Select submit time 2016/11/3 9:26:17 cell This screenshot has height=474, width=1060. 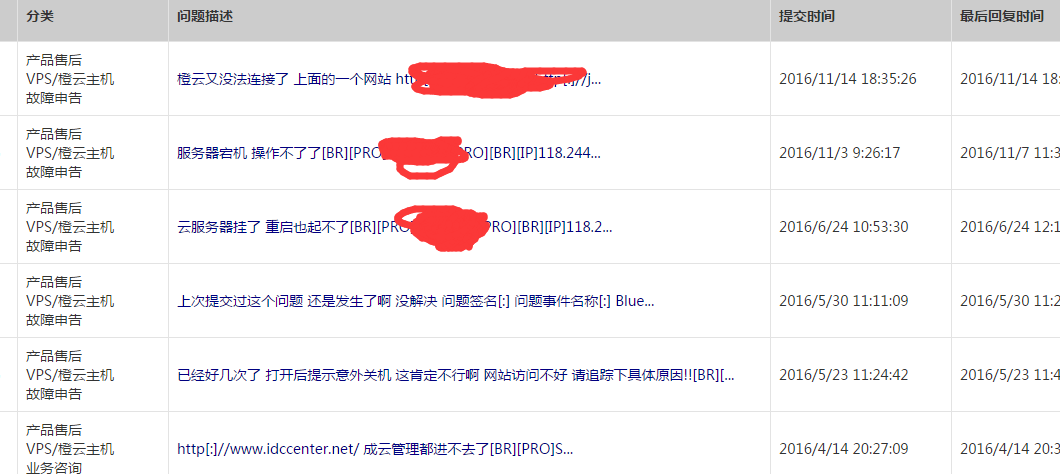pyautogui.click(x=840, y=153)
